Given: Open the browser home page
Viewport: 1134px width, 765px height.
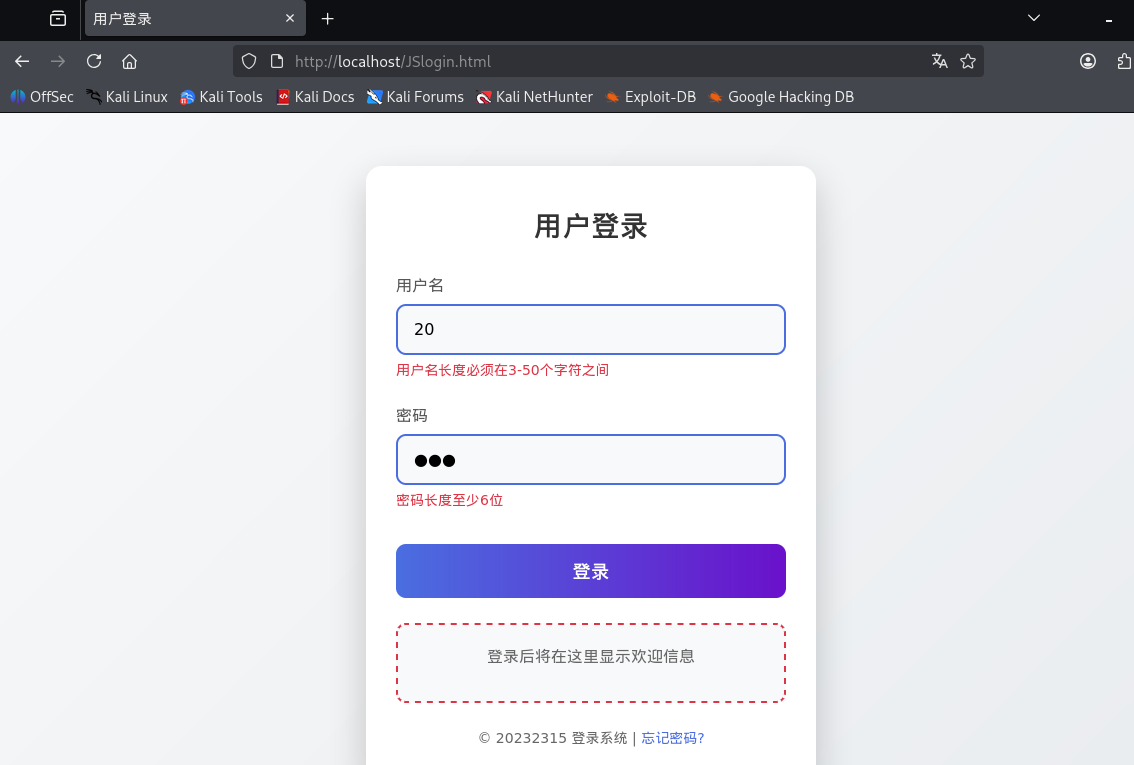Looking at the screenshot, I should click(129, 61).
